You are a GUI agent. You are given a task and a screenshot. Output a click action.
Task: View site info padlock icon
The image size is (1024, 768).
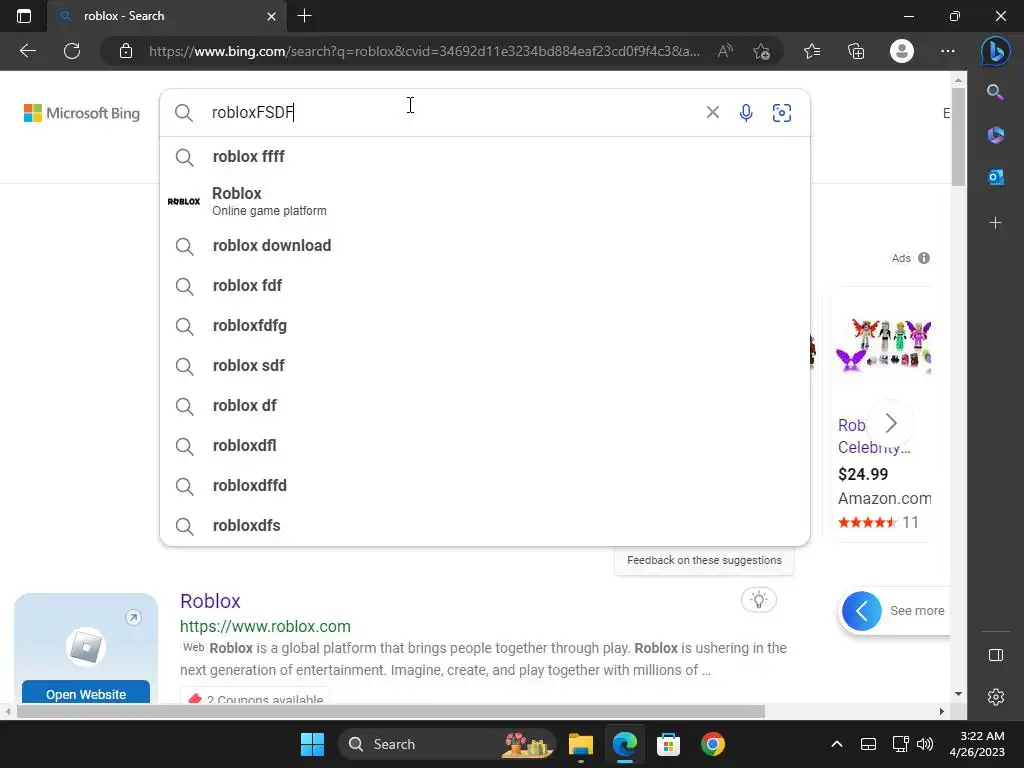coord(126,51)
